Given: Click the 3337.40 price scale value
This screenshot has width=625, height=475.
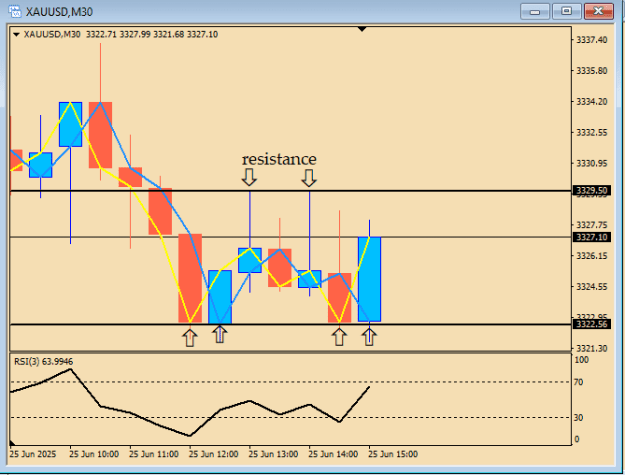Looking at the screenshot, I should (592, 40).
